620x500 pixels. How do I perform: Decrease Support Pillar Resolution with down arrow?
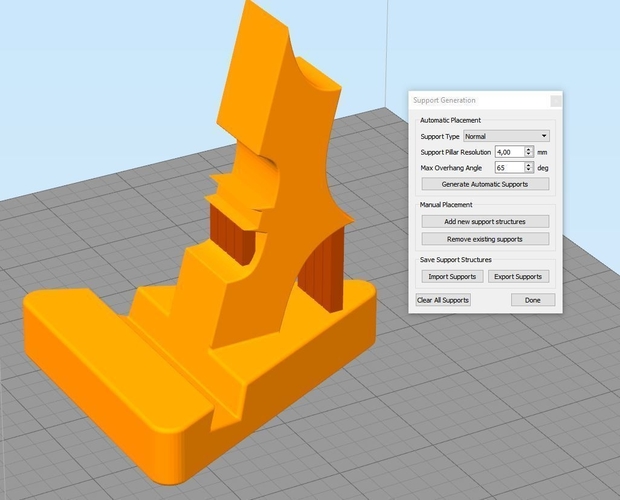point(529,155)
